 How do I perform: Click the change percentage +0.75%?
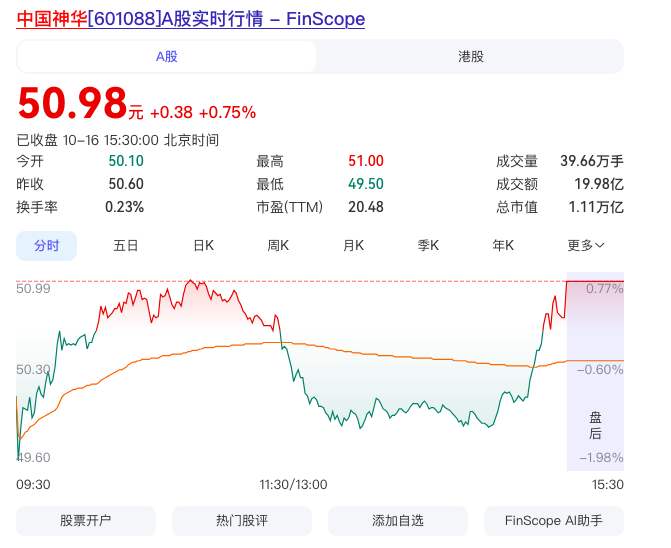coord(227,113)
